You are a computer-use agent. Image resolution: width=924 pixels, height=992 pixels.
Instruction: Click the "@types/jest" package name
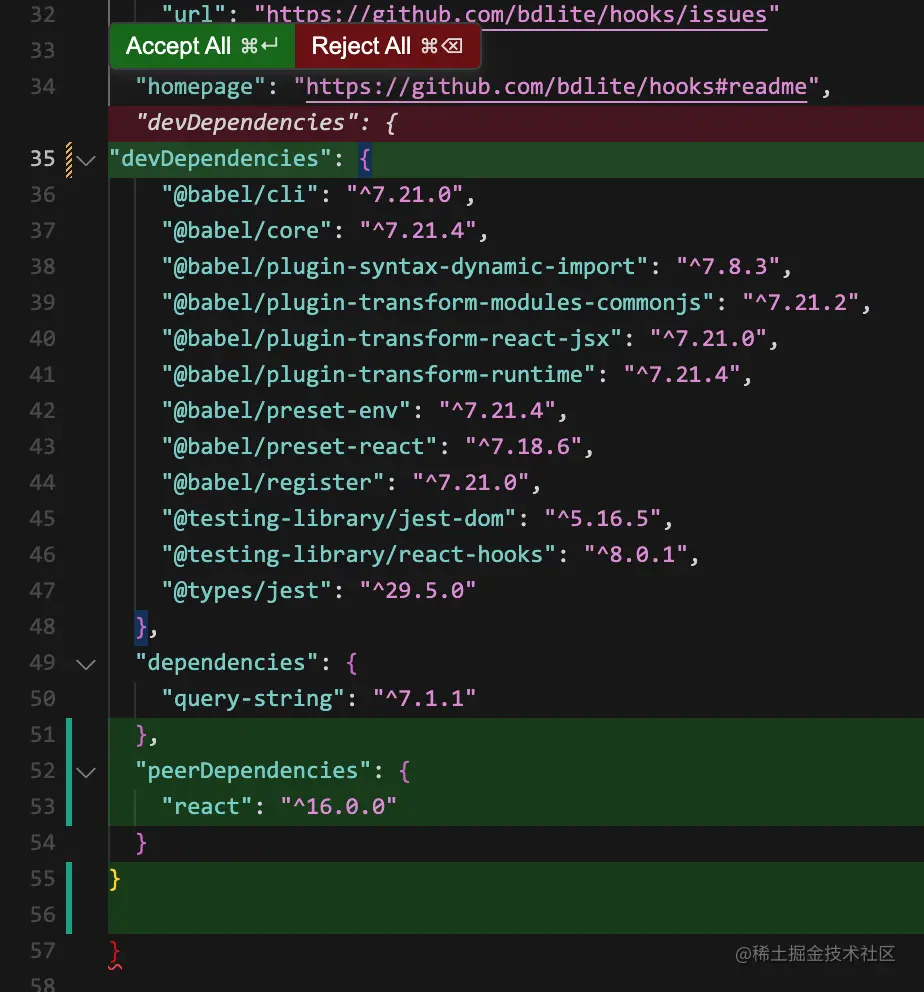coord(247,591)
